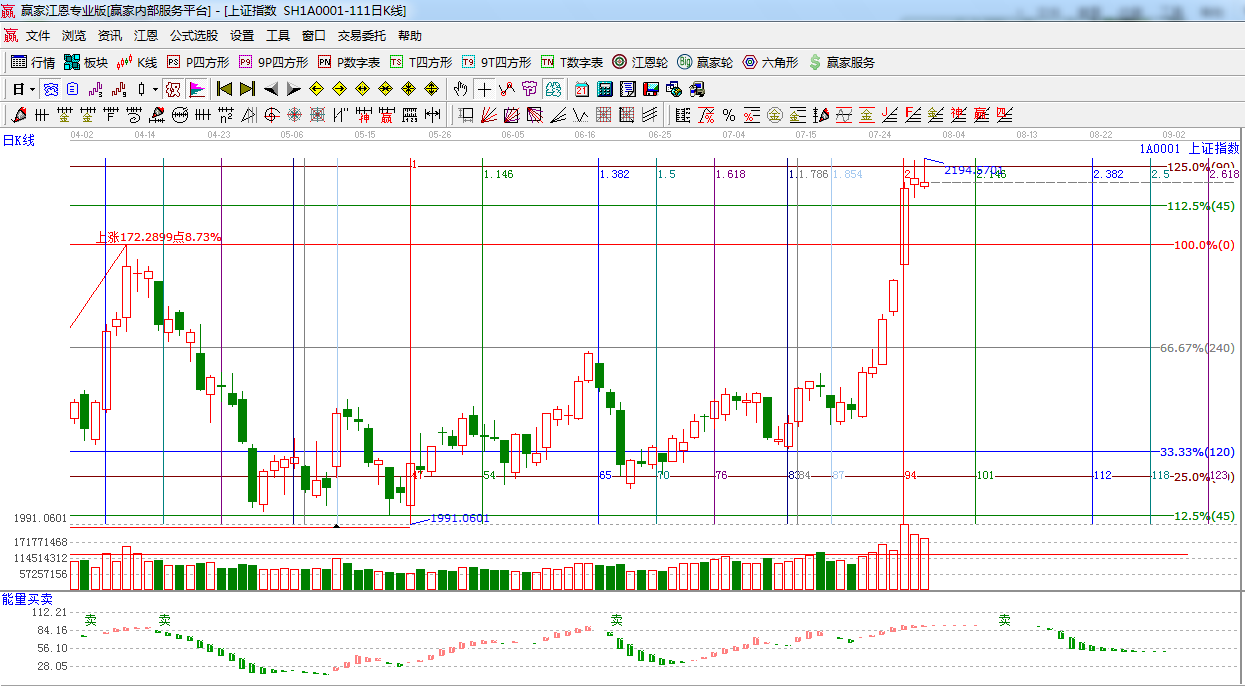Viewport: 1245px width, 686px height.
Task: Open the 公式选股 menu
Action: (193, 36)
